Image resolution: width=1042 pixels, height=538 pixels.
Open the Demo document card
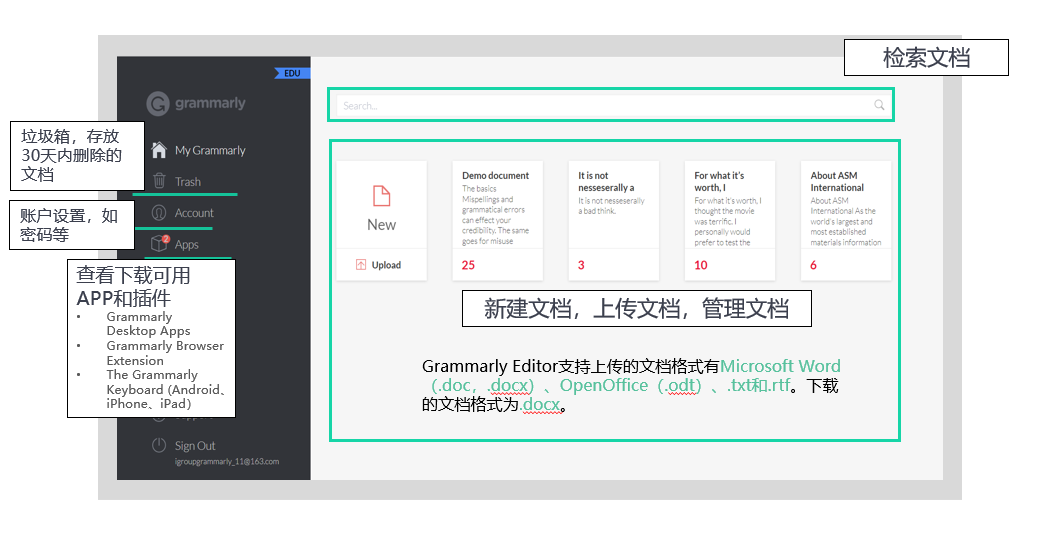click(x=497, y=221)
